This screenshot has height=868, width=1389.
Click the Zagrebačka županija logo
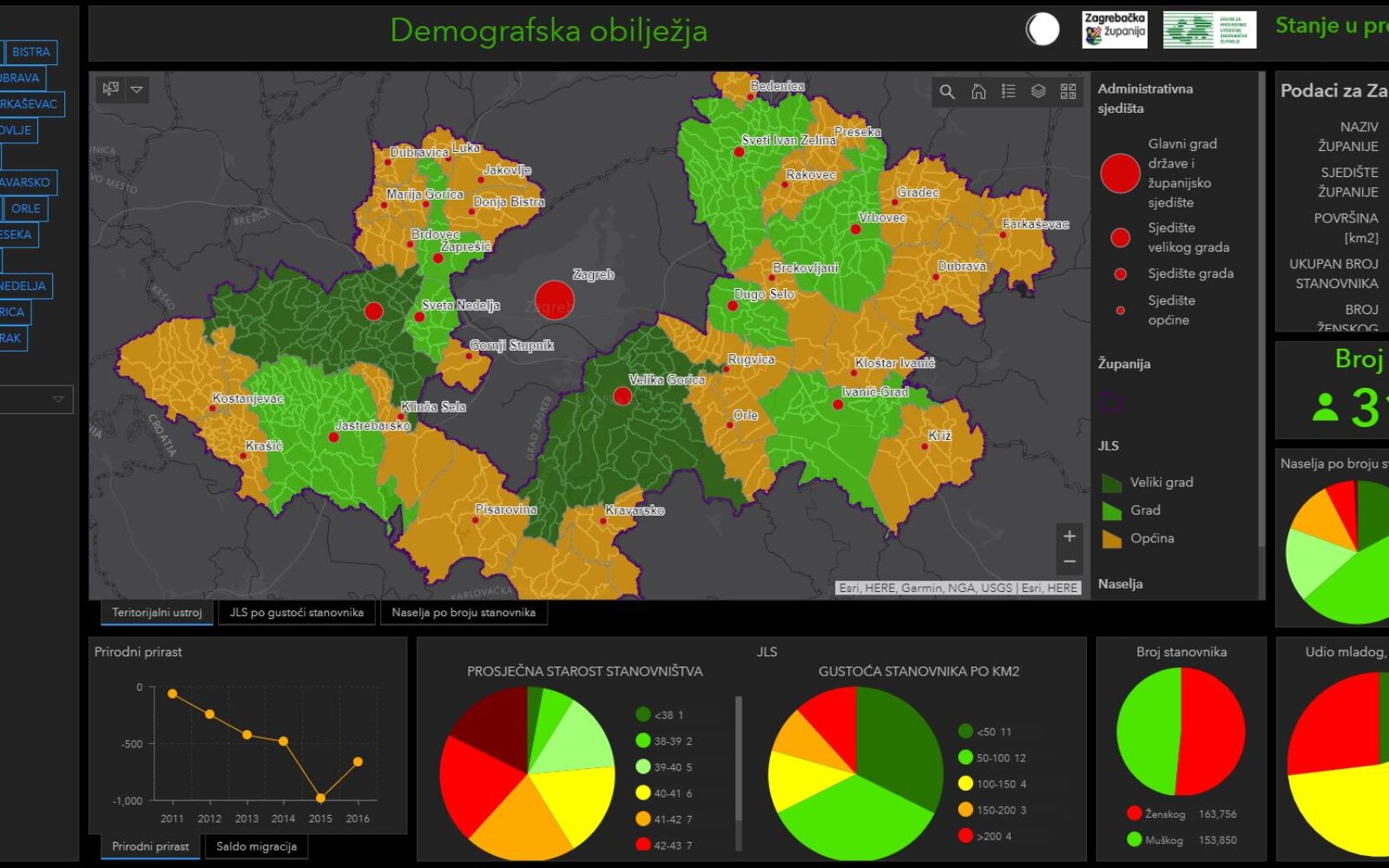tap(1115, 30)
